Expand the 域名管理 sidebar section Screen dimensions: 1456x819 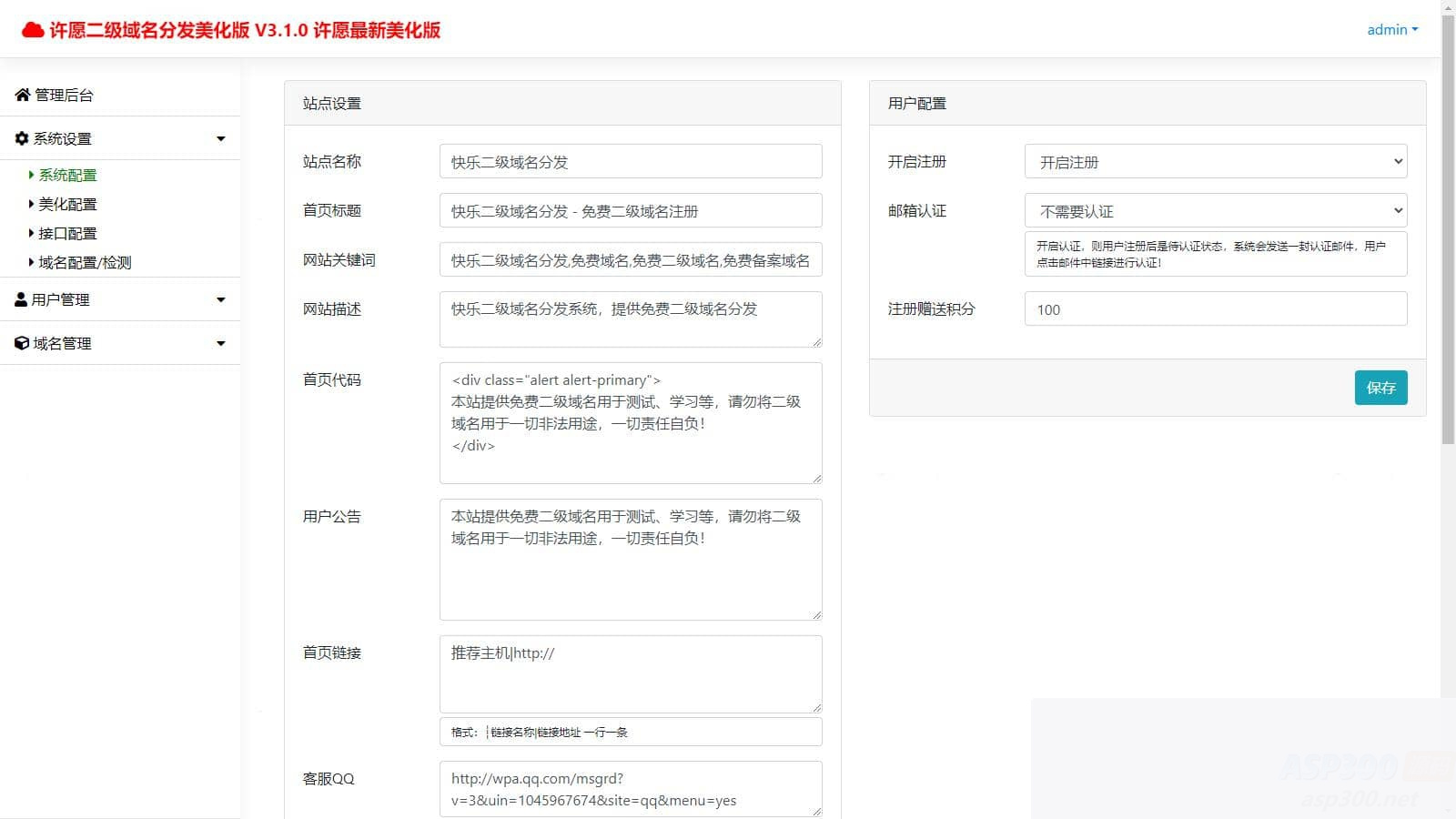219,343
